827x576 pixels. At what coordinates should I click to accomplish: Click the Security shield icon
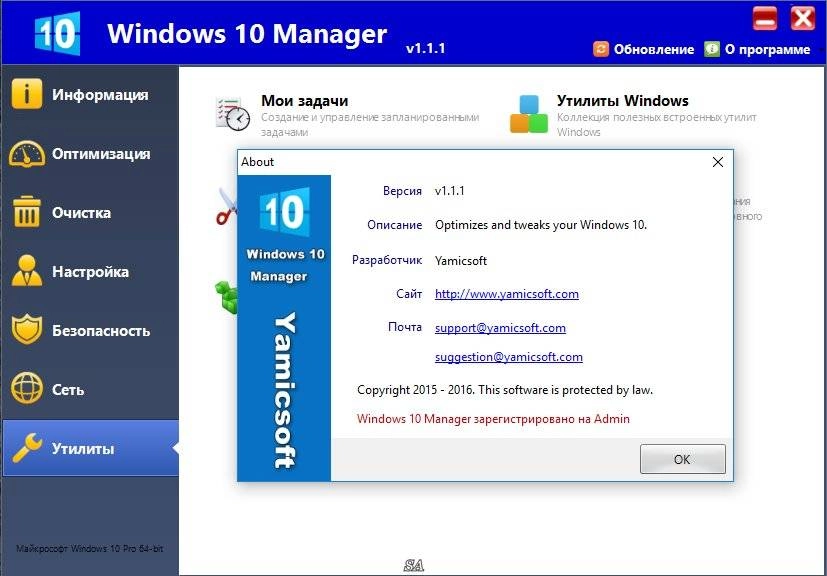coord(26,330)
